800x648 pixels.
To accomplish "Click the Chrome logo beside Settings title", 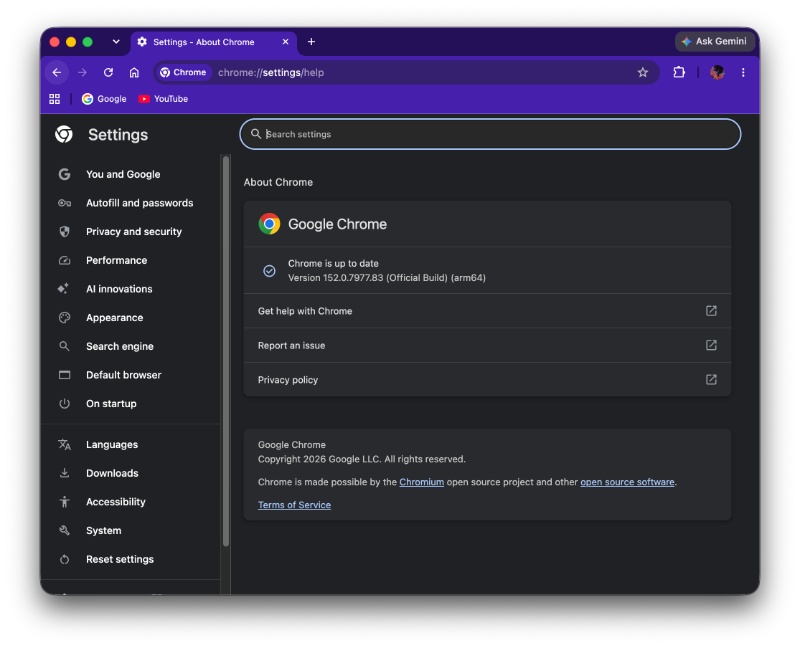I will click(64, 134).
